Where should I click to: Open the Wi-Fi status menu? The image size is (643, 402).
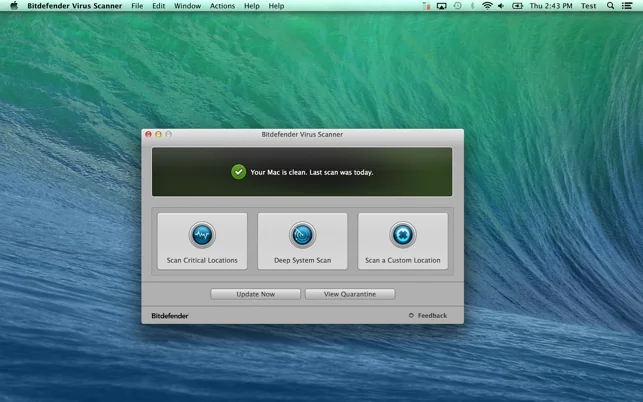(487, 6)
